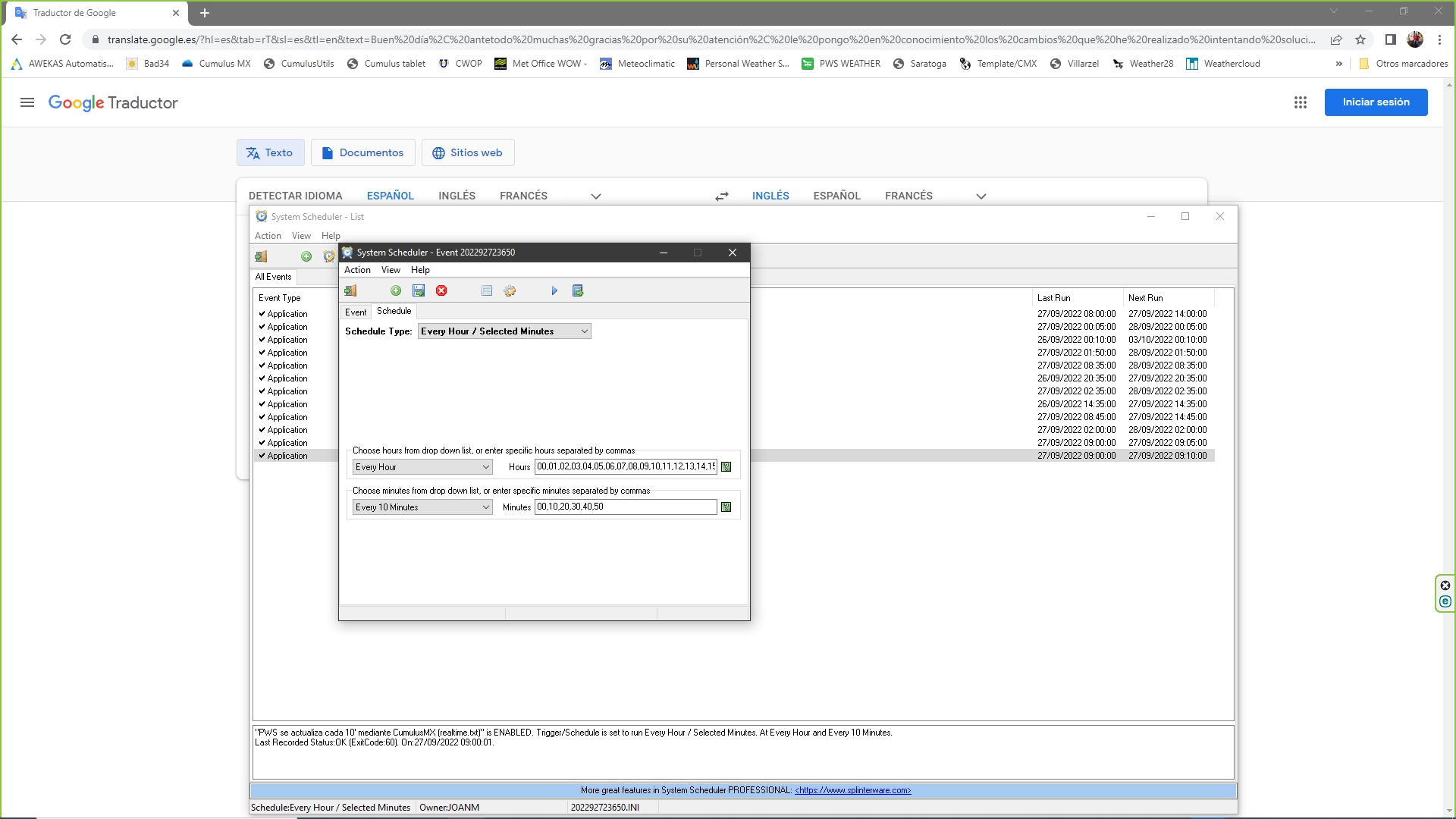
Task: Open Help menu in Event window
Action: point(420,270)
